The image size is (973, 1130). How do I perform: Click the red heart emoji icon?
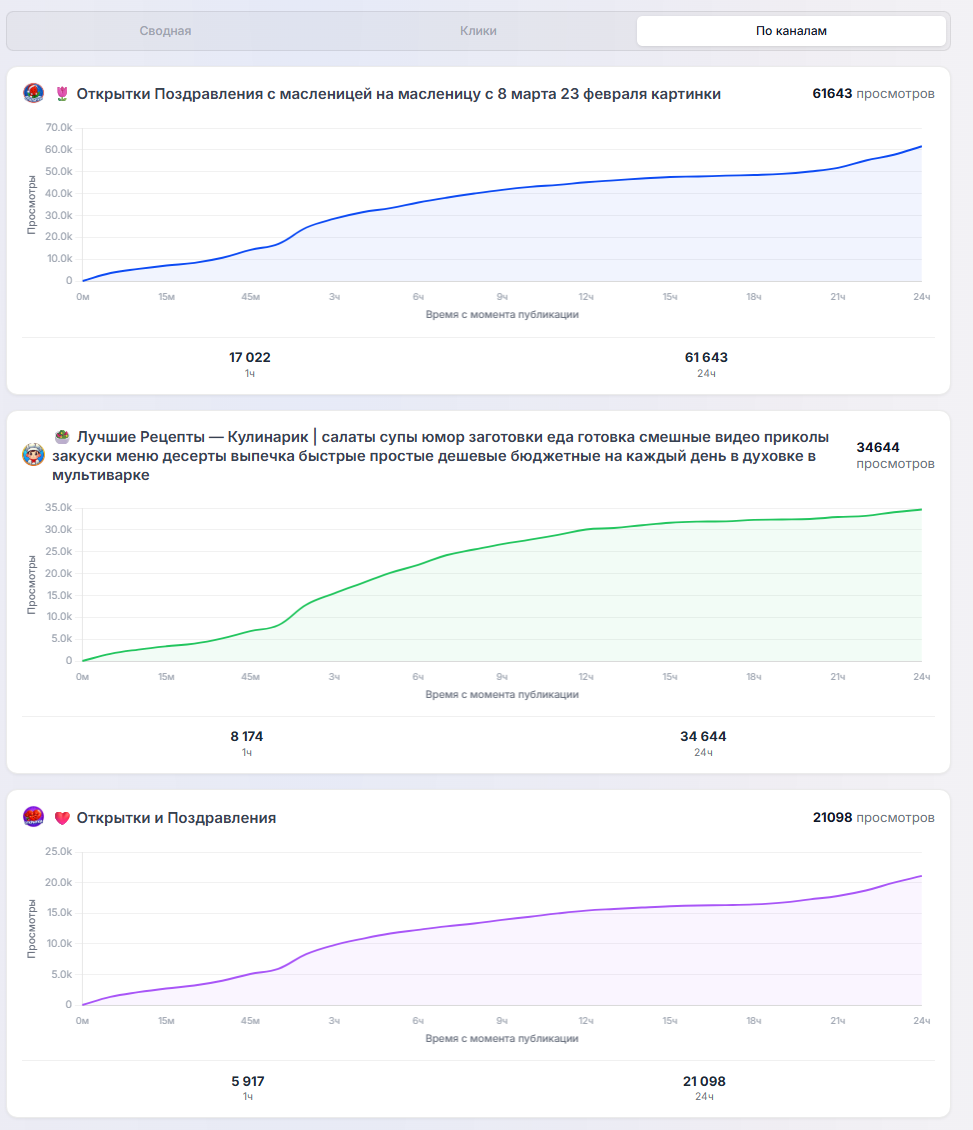pos(62,818)
